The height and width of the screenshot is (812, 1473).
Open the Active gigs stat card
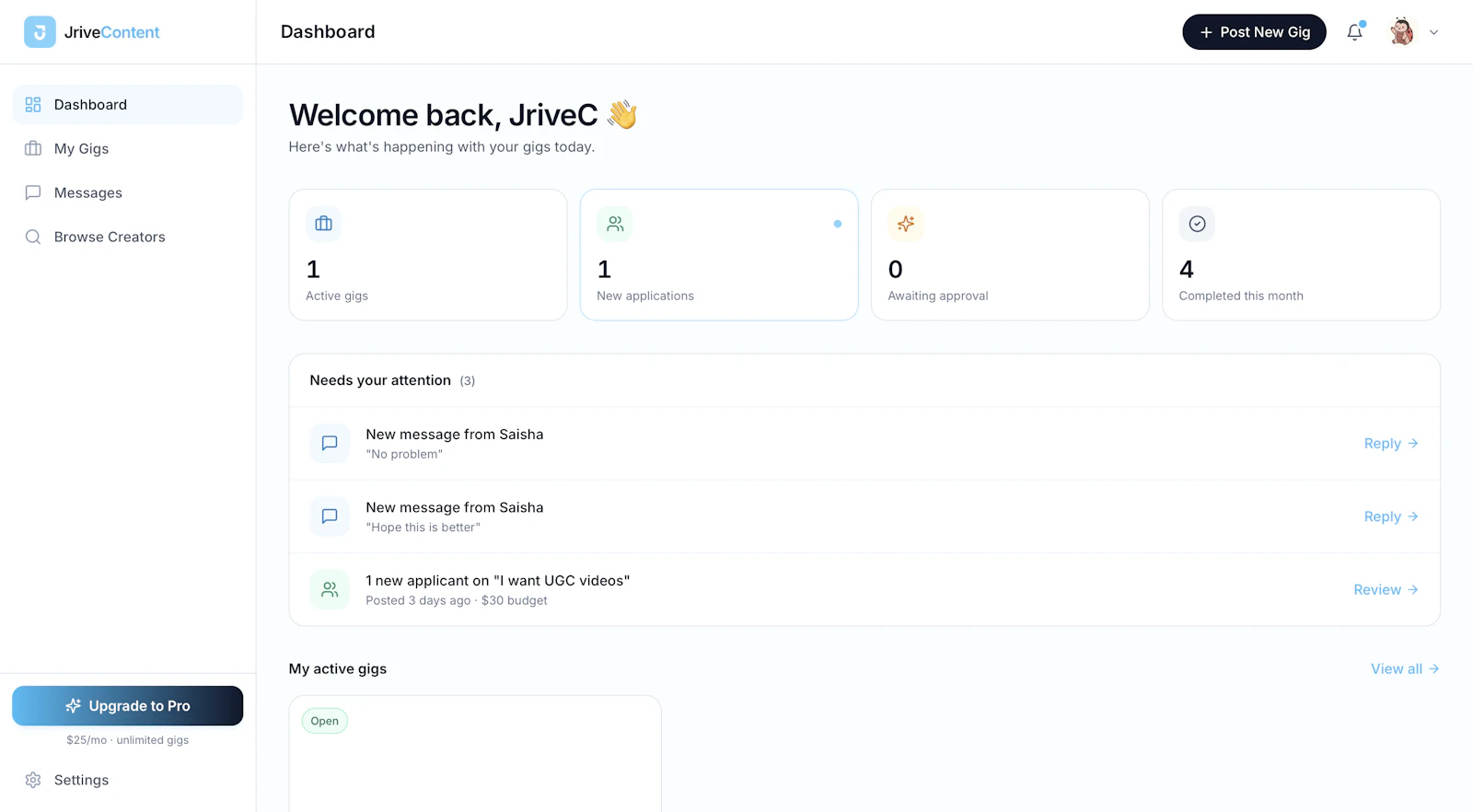pyautogui.click(x=428, y=255)
